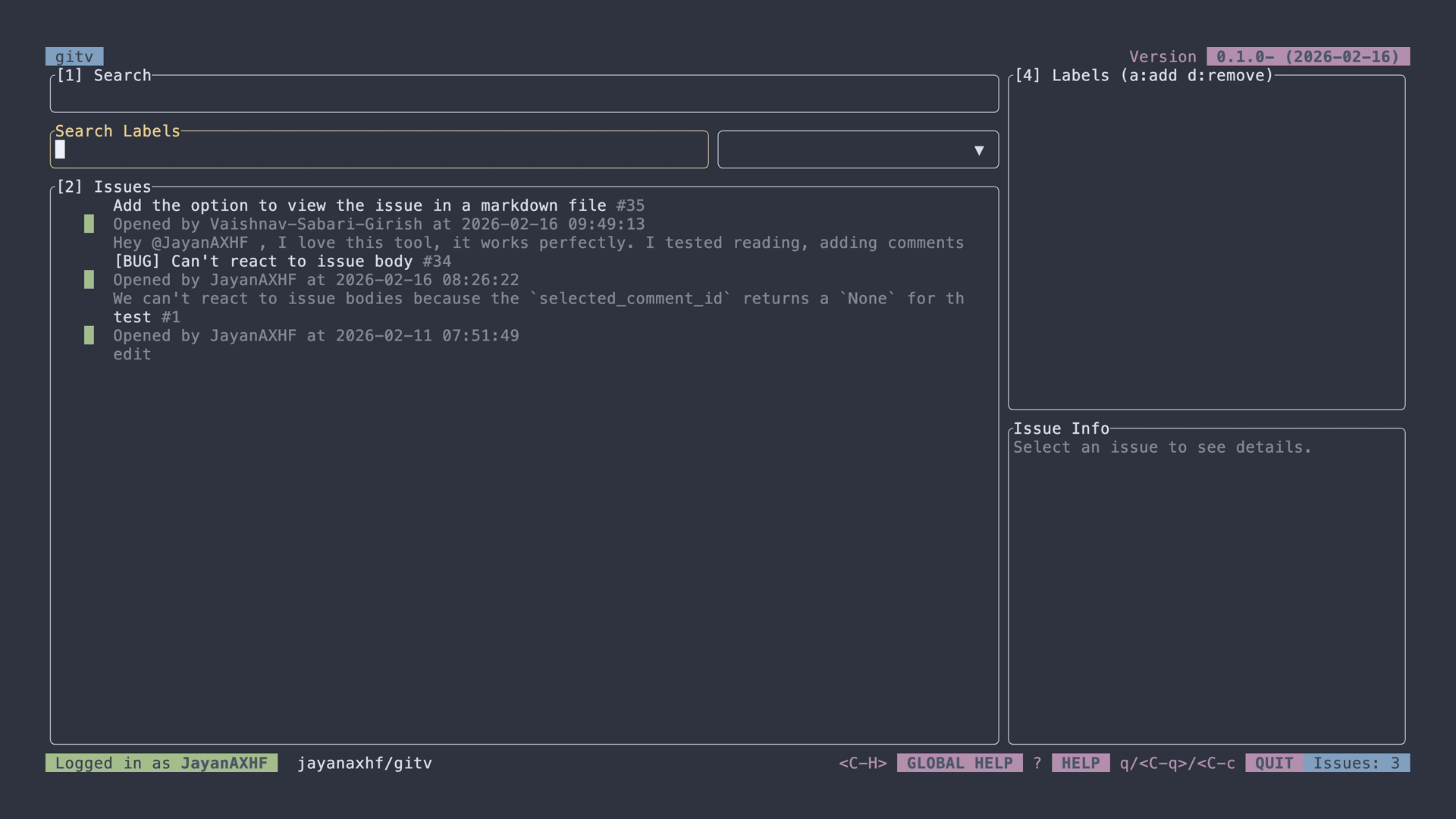This screenshot has width=1456, height=819.
Task: Click the gitv app badge
Action: (x=74, y=56)
